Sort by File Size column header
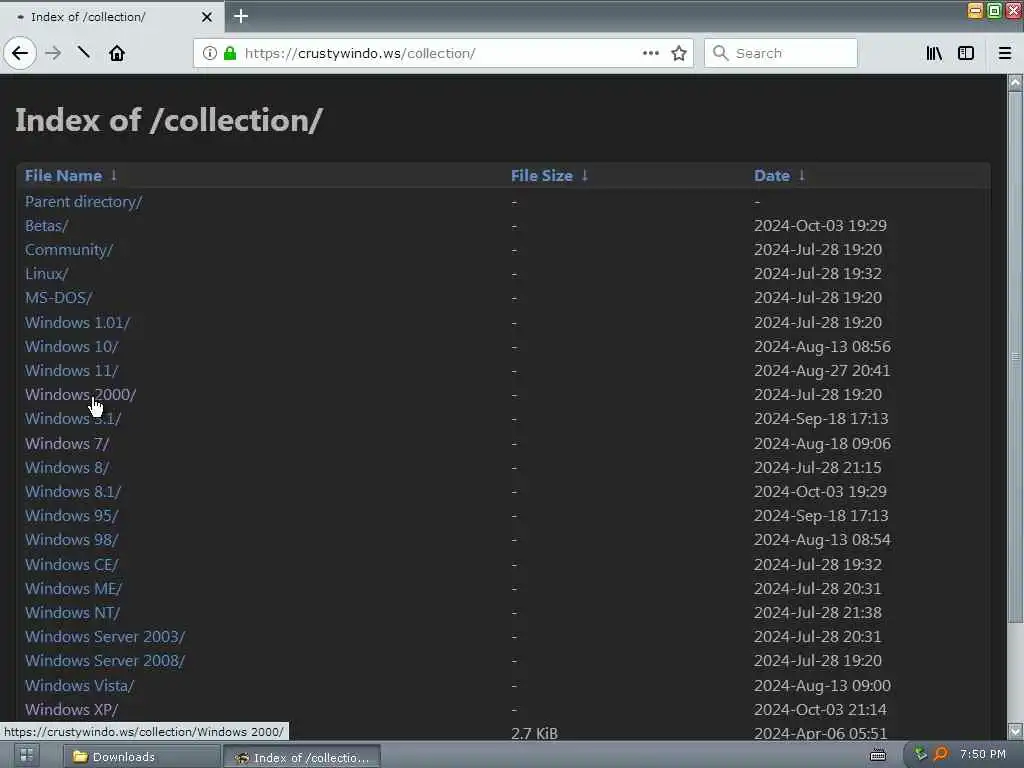The image size is (1024, 768). [541, 176]
